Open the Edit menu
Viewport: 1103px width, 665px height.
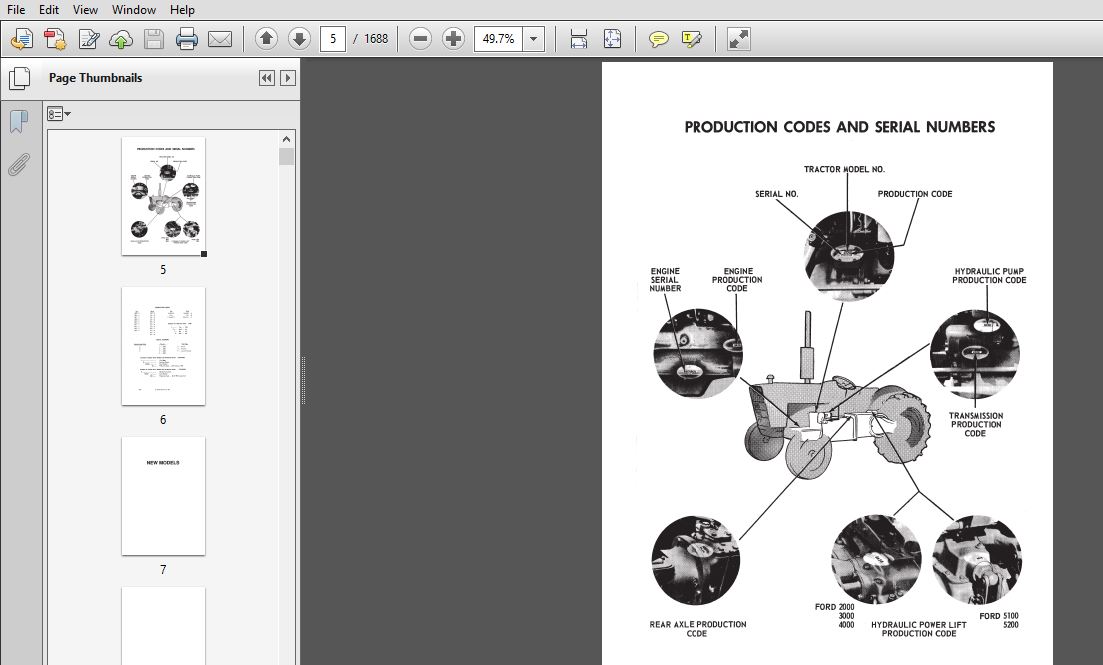coord(49,10)
